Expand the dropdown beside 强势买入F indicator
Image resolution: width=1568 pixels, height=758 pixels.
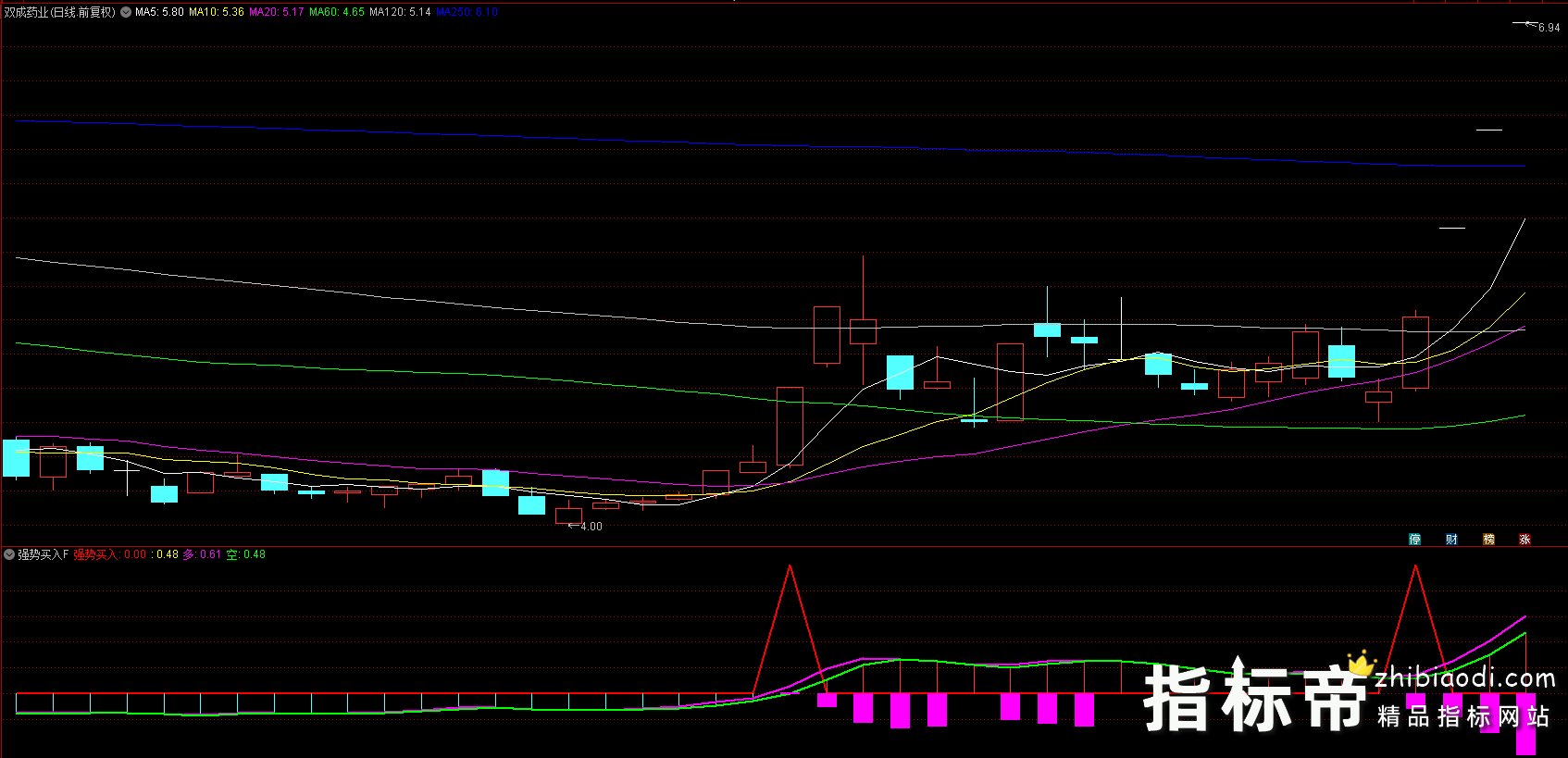click(9, 554)
